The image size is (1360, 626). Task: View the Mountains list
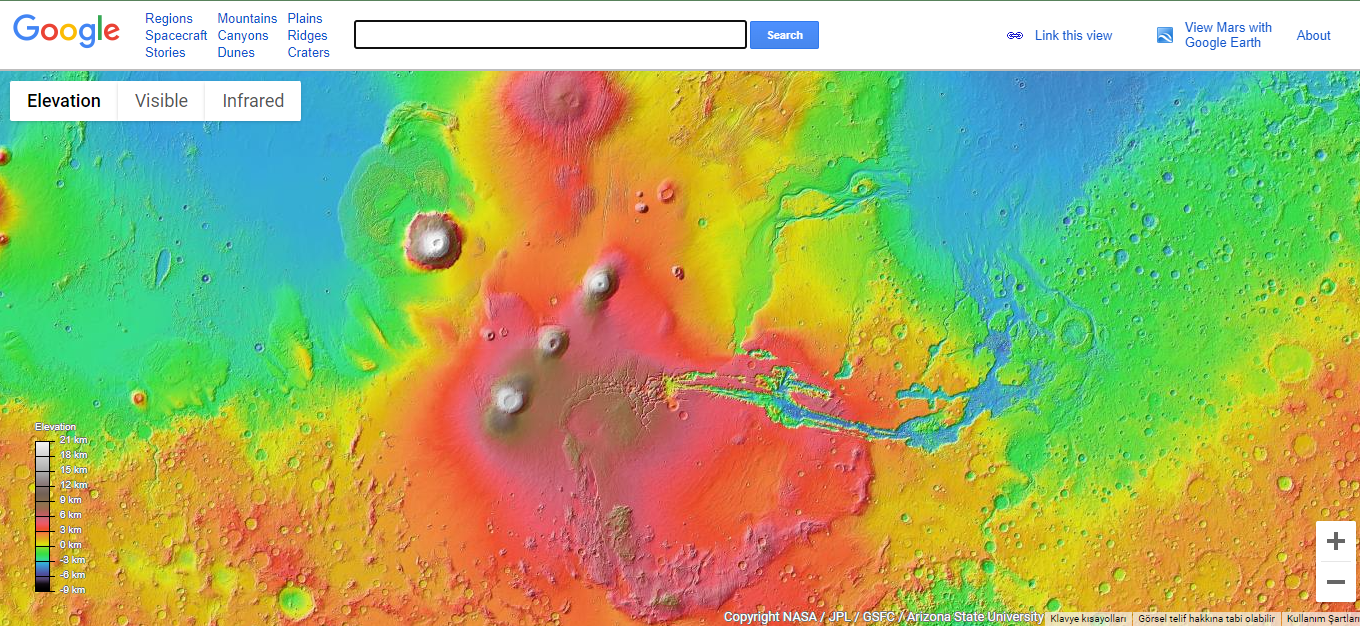(247, 18)
